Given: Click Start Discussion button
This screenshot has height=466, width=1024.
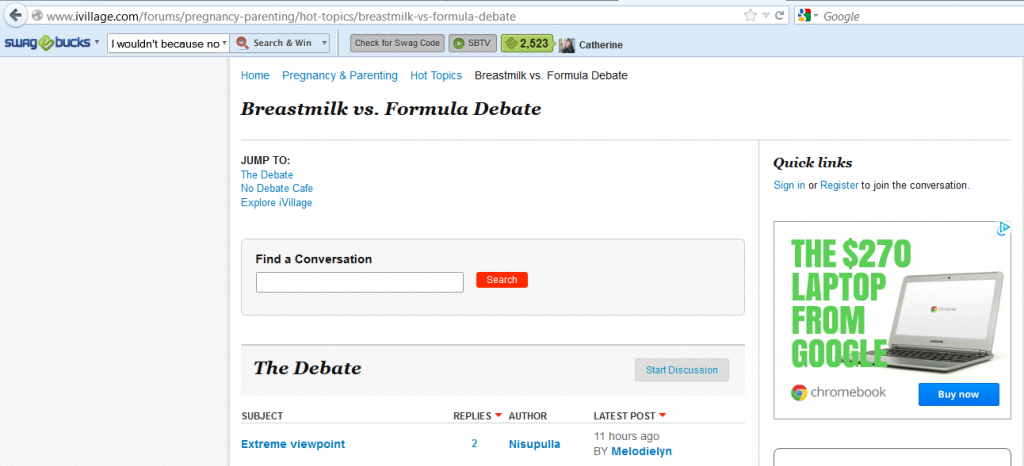Looking at the screenshot, I should point(682,370).
